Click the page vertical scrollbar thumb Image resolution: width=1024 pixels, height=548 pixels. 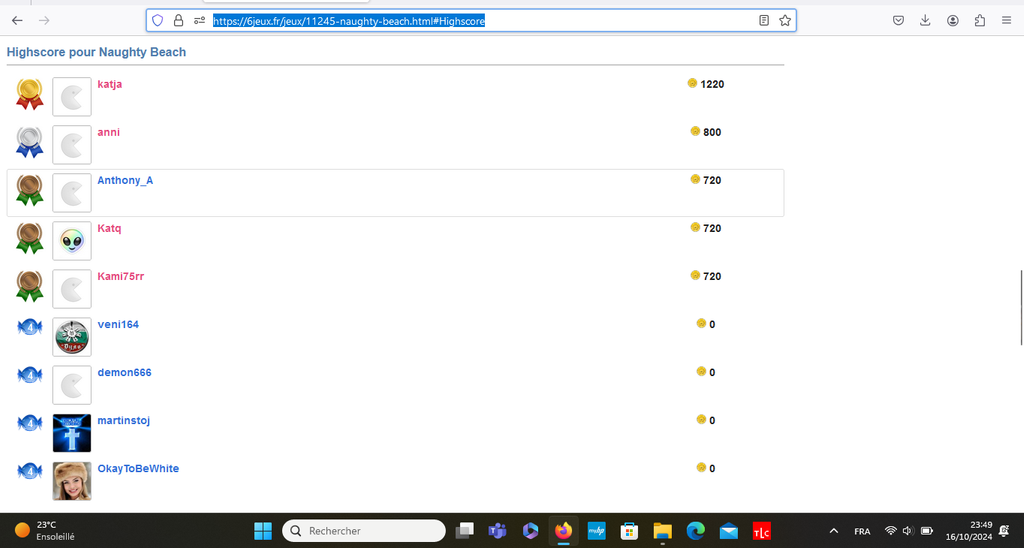(x=1019, y=307)
